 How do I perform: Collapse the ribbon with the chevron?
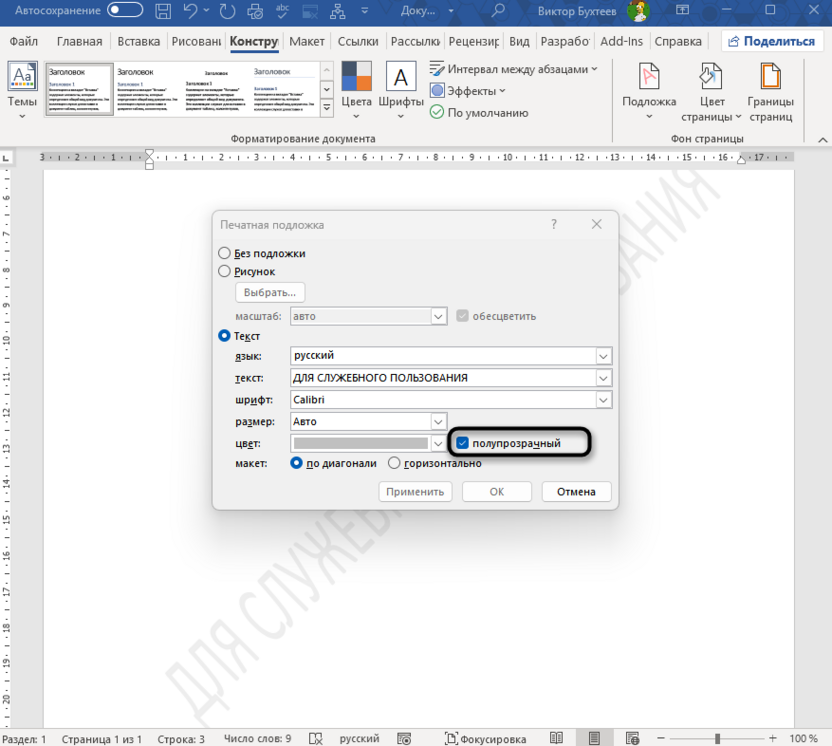click(822, 140)
